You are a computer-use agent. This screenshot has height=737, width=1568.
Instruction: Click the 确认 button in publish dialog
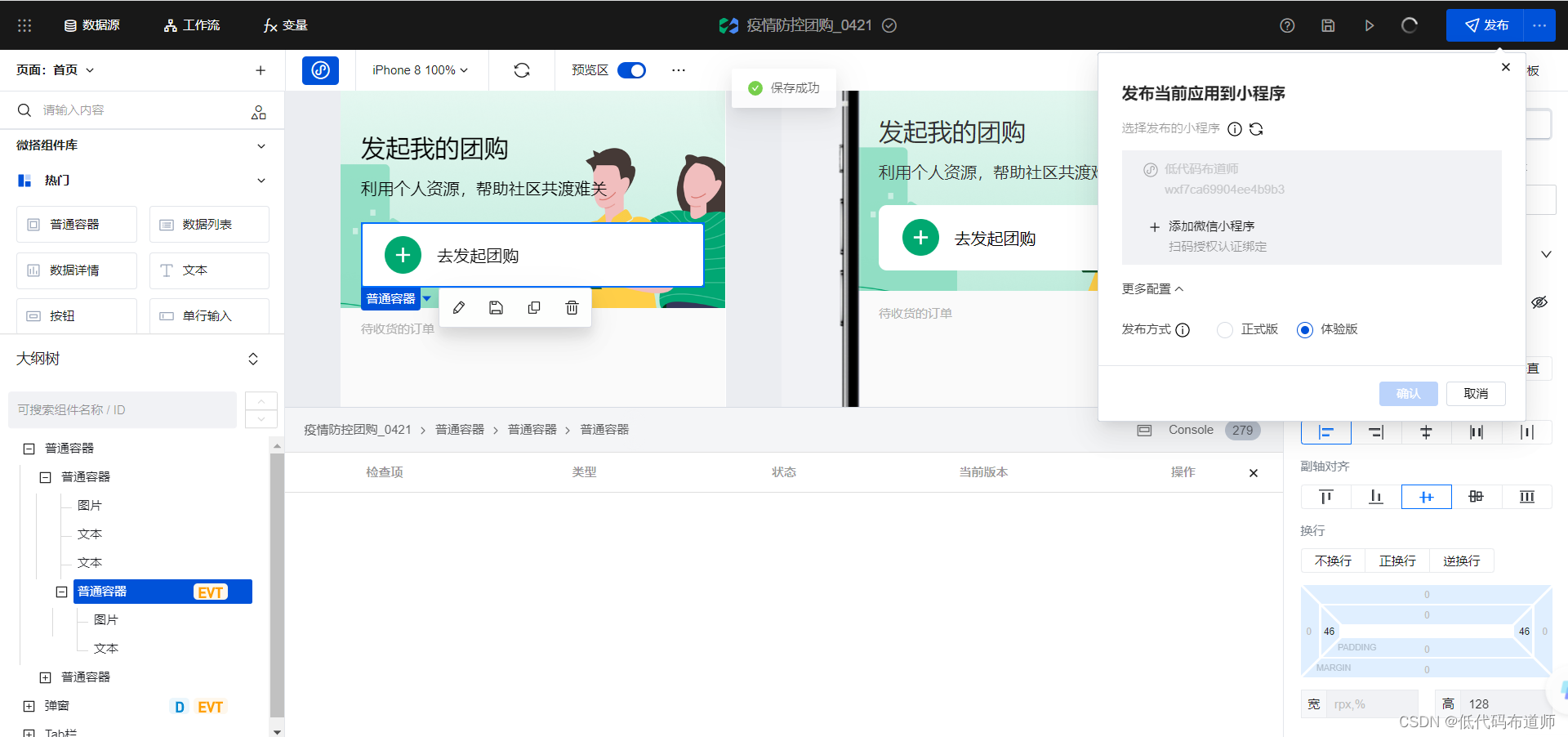1408,394
